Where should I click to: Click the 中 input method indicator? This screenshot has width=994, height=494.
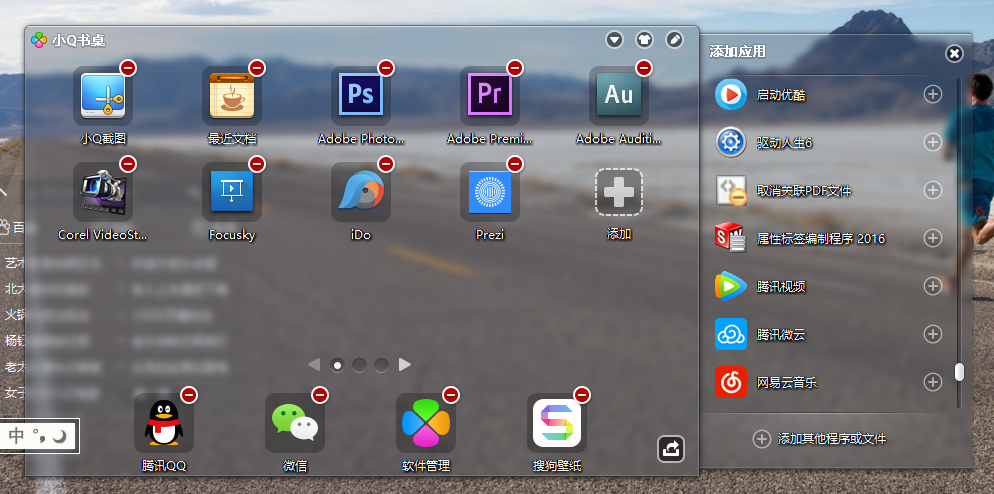(16, 436)
